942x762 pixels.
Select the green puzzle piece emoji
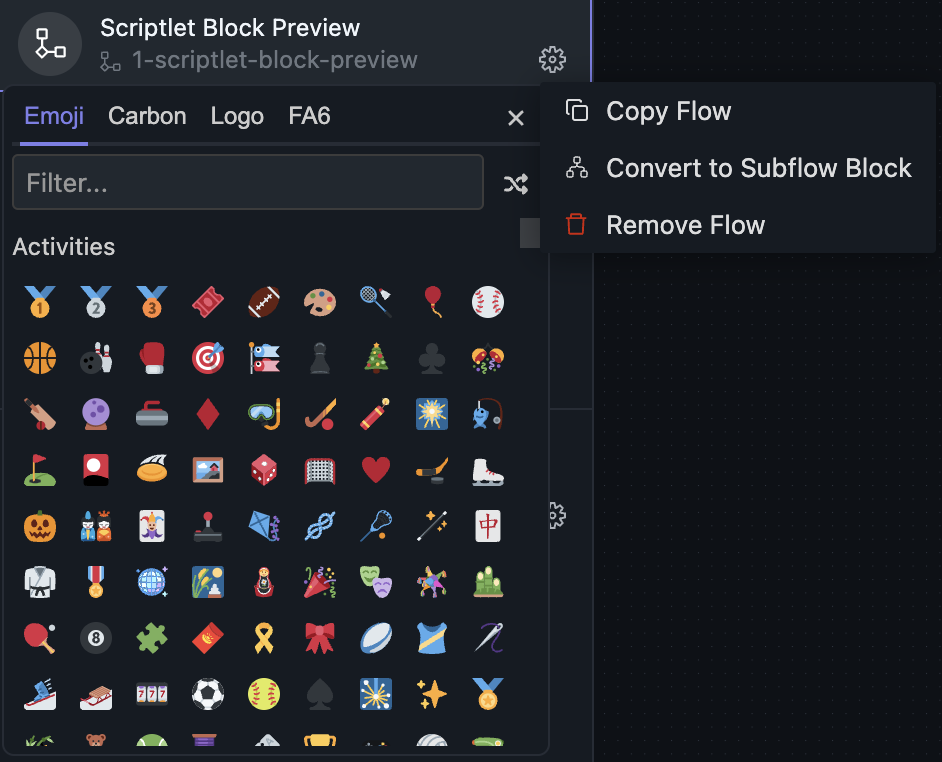click(x=152, y=637)
